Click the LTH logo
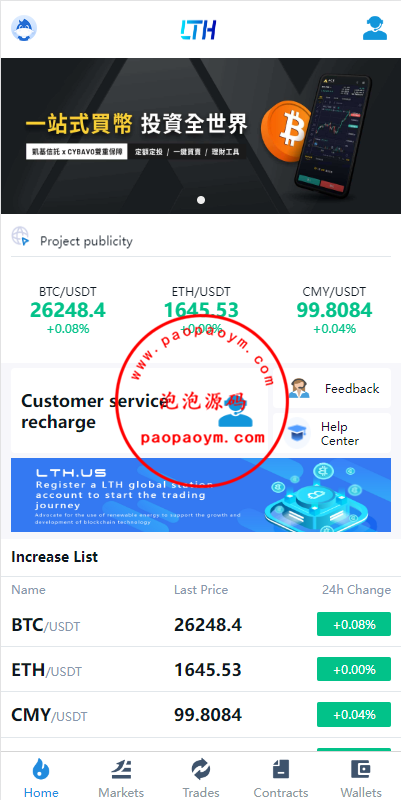The height and width of the screenshot is (800, 401). click(x=198, y=30)
